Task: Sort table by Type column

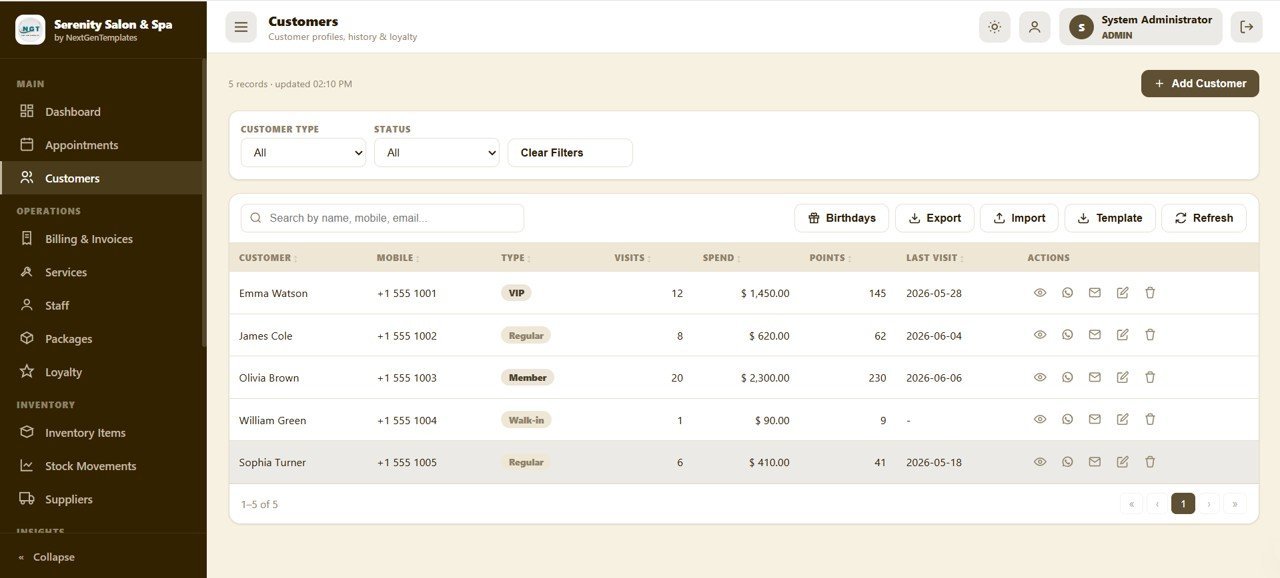Action: [x=515, y=258]
